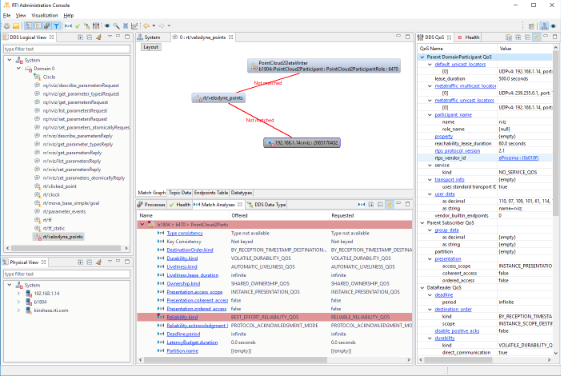Collapse the Domain 0 tree node
The width and height of the screenshot is (561, 377).
[x=19, y=68]
